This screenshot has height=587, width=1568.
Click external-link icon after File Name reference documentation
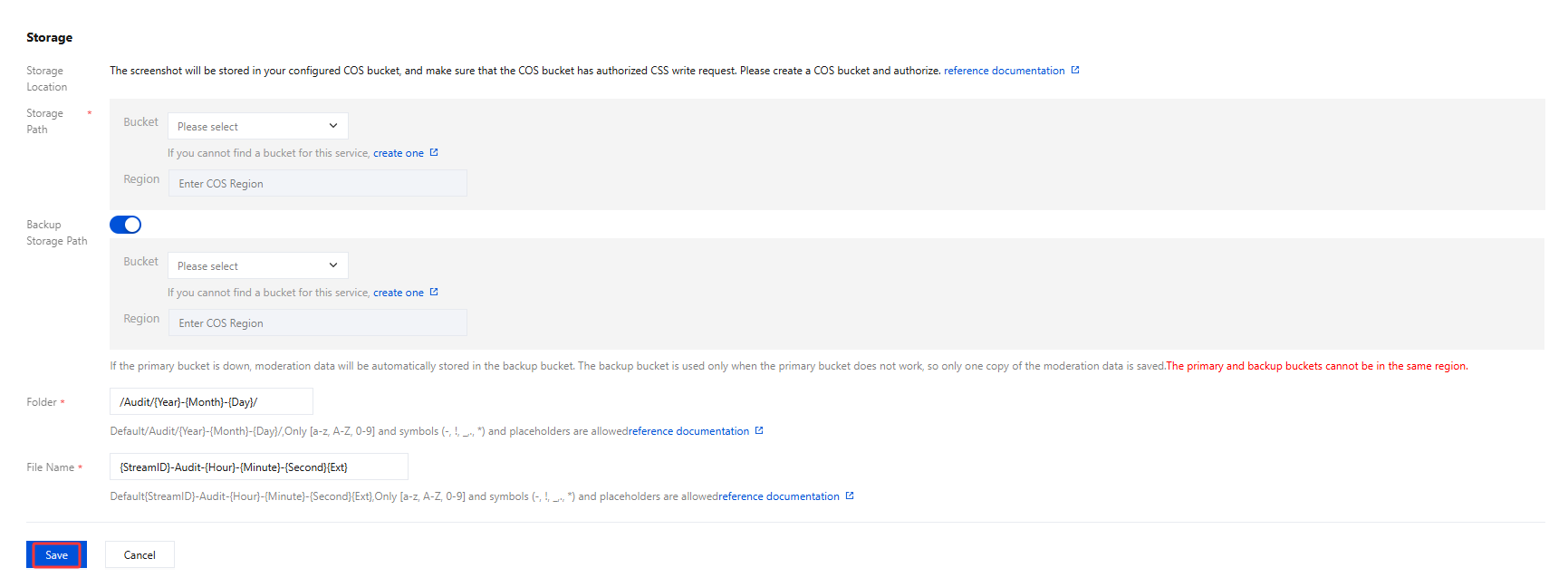click(850, 496)
